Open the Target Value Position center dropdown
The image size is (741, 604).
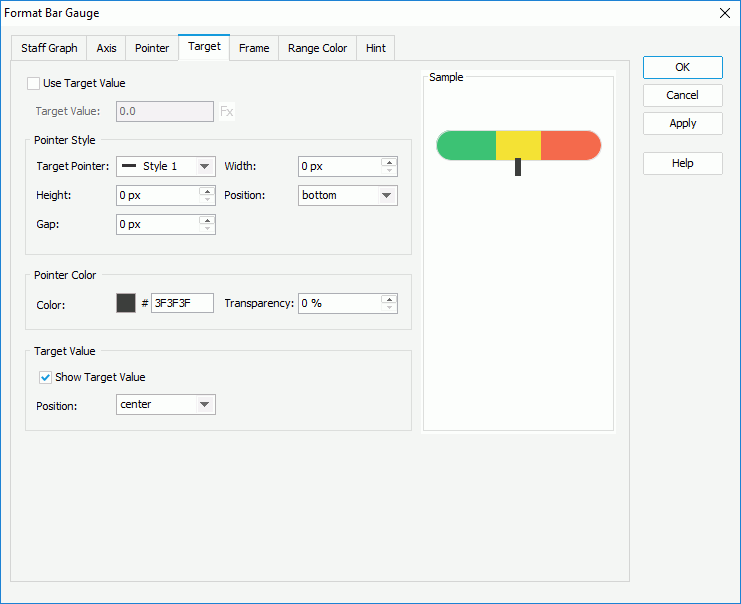tap(166, 404)
